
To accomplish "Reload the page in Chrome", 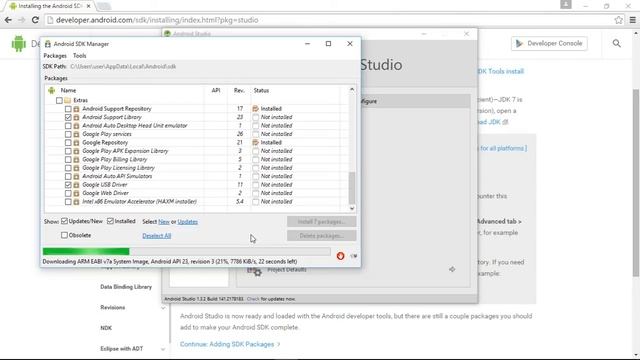I will (x=35, y=20).
